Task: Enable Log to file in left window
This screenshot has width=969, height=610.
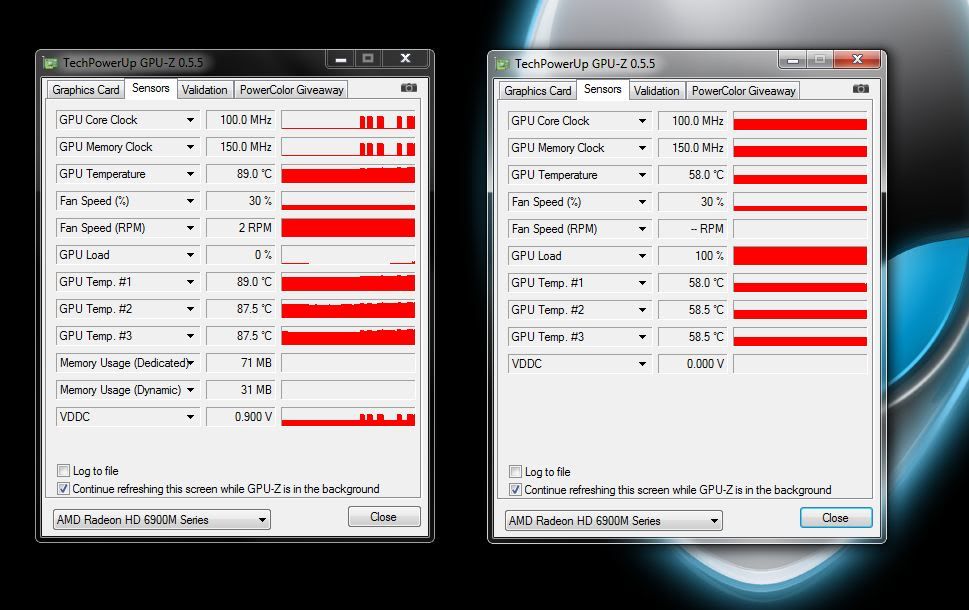Action: click(63, 470)
